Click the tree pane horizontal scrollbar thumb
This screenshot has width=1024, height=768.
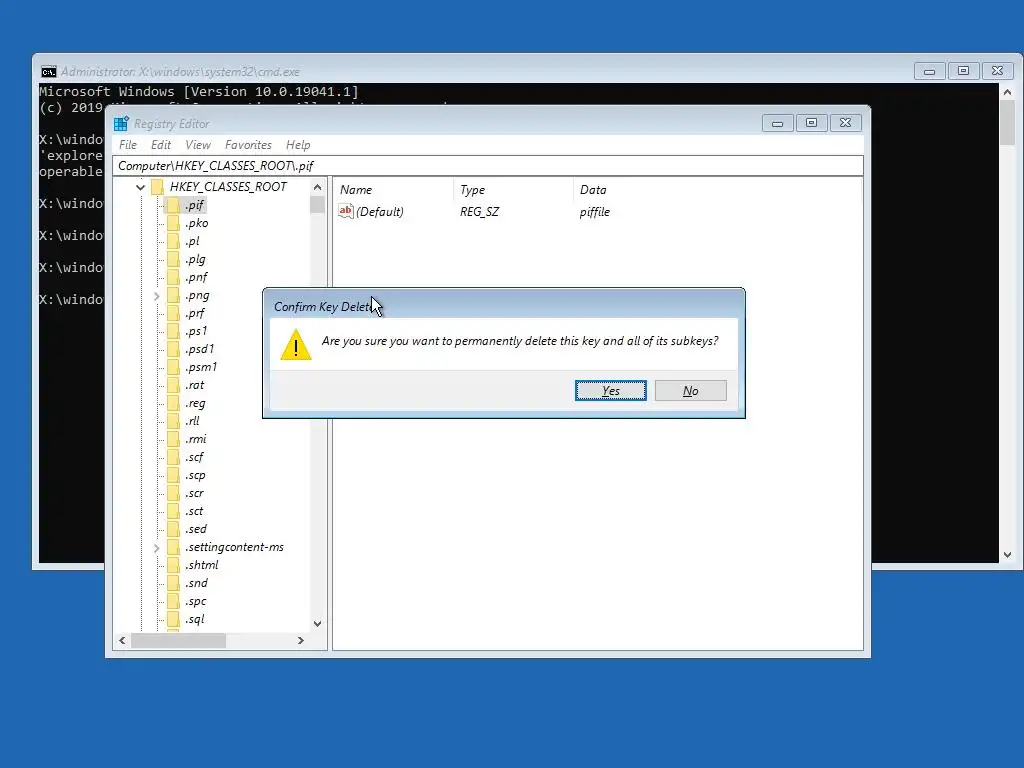[x=178, y=641]
